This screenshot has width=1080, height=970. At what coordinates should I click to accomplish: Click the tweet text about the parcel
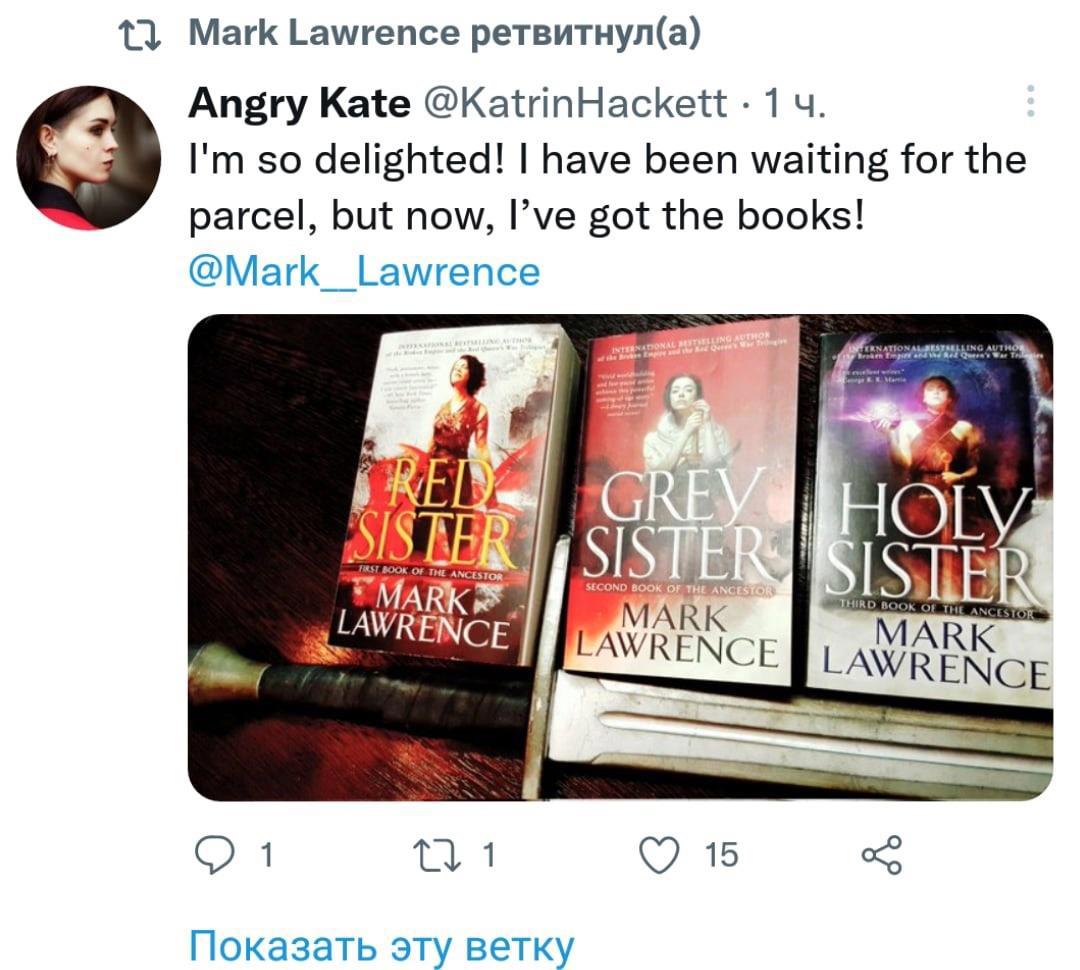608,188
